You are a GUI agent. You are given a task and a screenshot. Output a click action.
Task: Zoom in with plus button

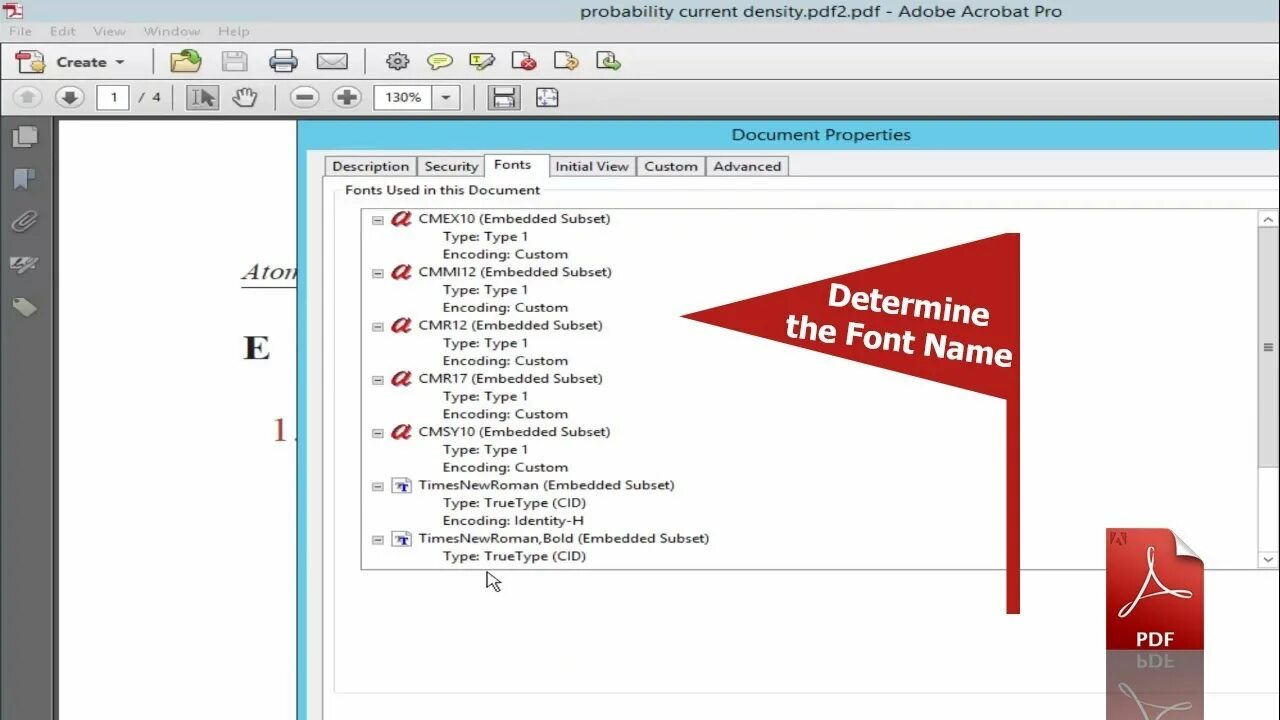point(347,97)
